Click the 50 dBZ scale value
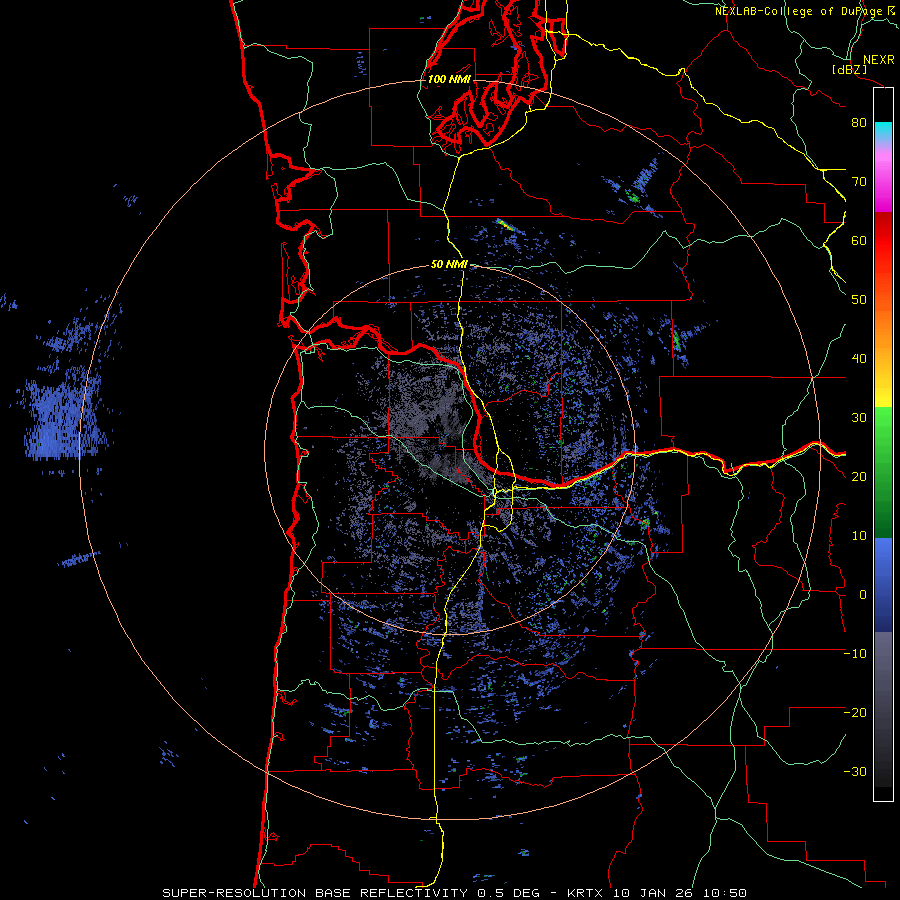Screen dimensions: 900x900 tap(859, 300)
